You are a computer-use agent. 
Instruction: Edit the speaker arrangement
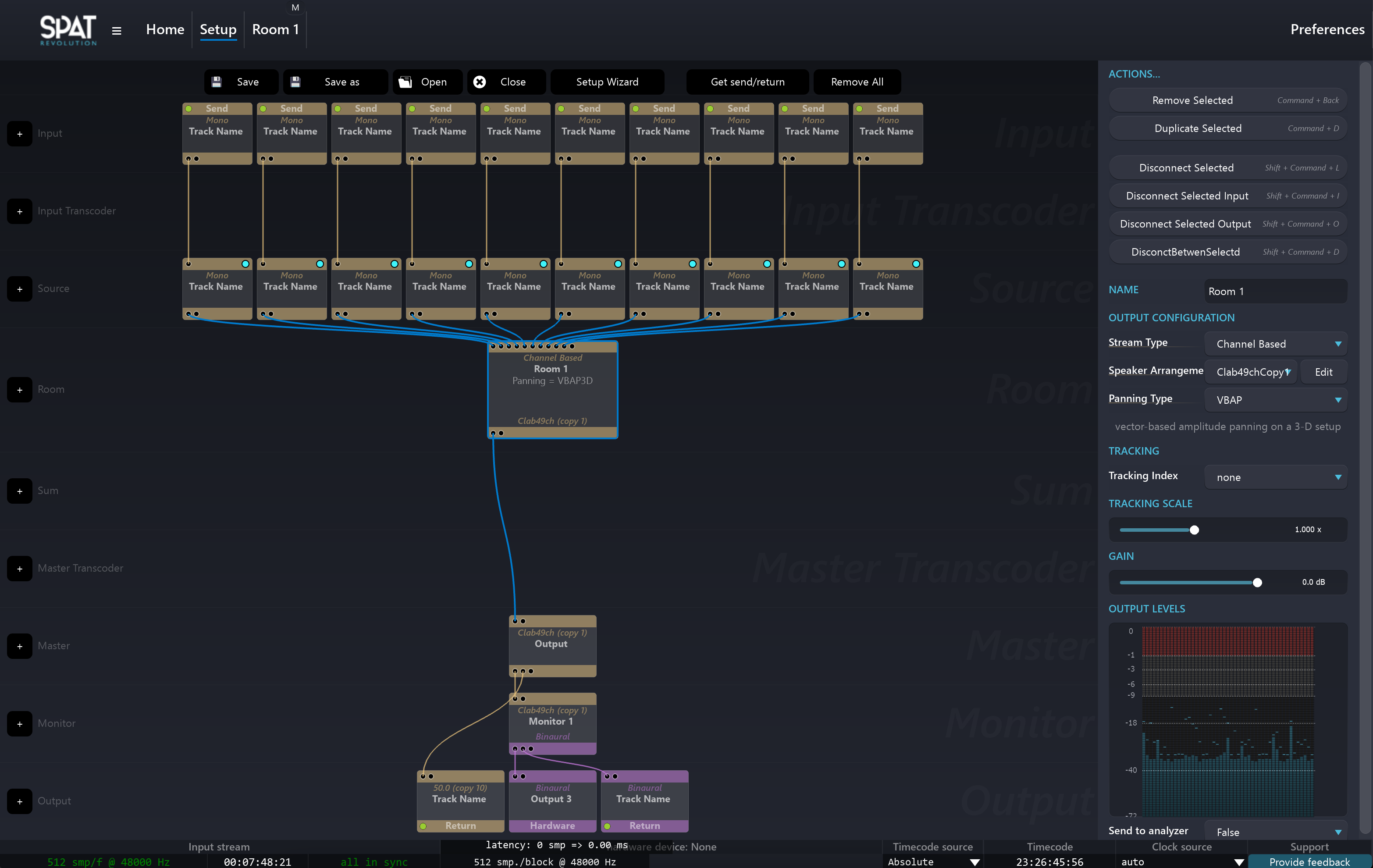tap(1323, 372)
